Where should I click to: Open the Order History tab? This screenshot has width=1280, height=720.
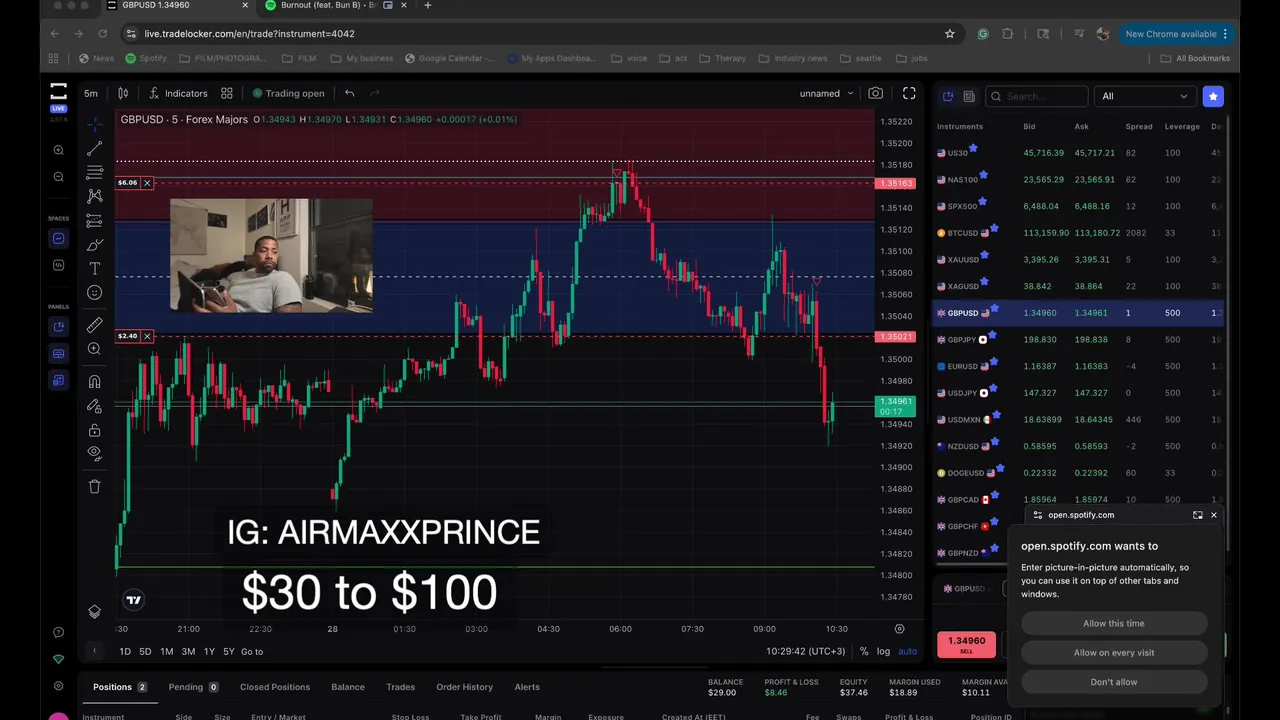tap(465, 687)
